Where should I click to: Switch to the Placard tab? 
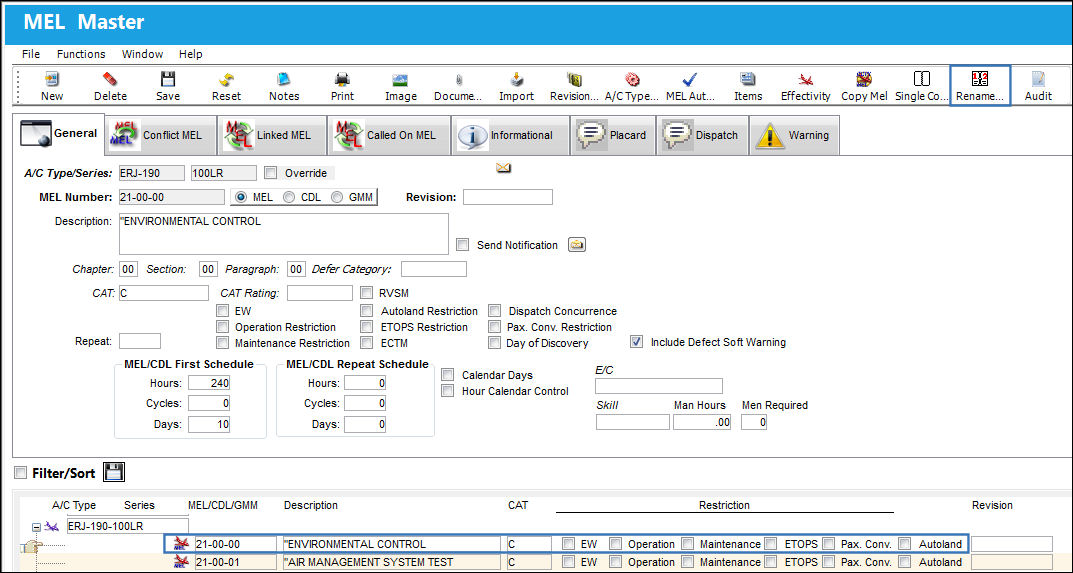[x=612, y=136]
